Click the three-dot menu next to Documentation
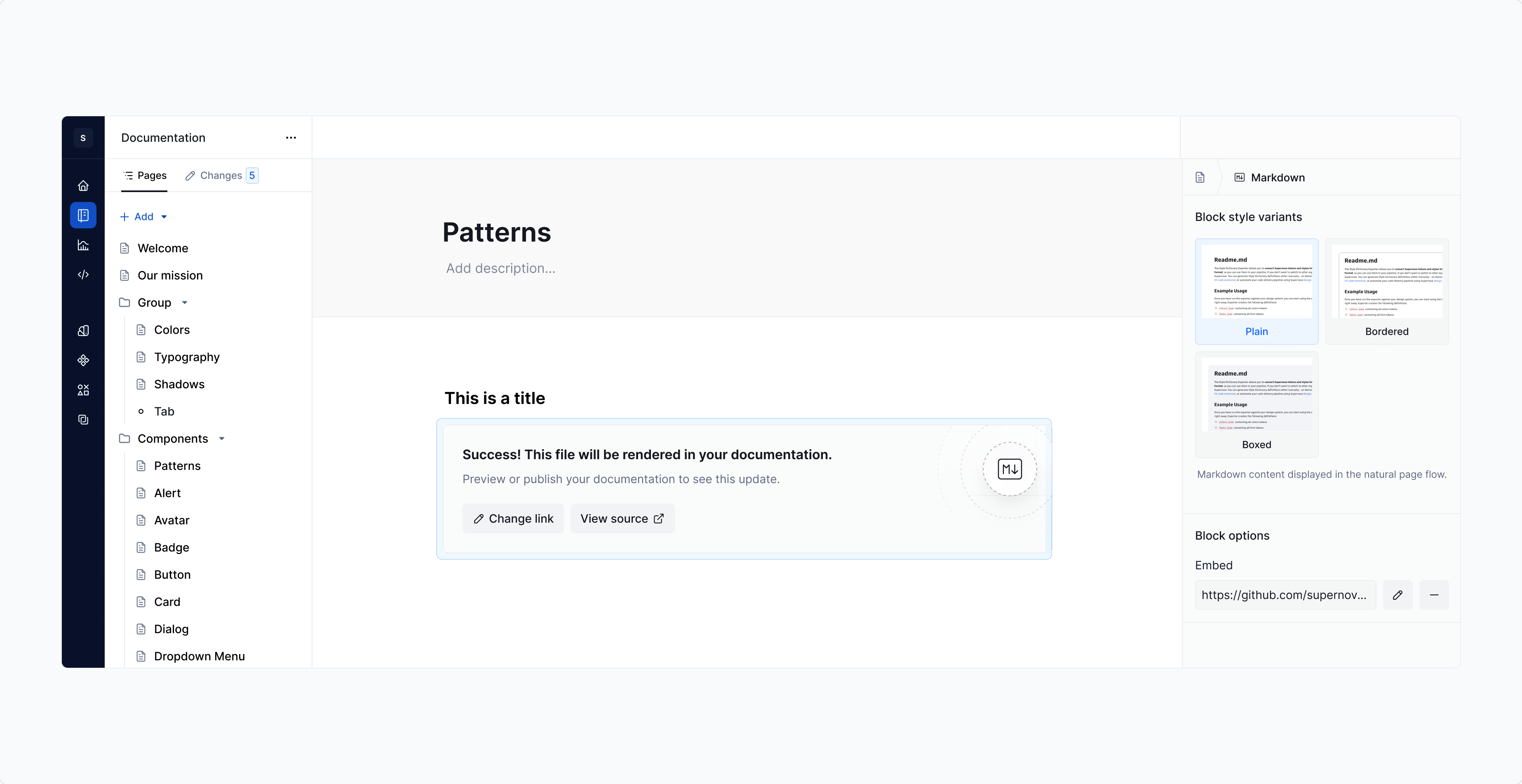The height and width of the screenshot is (784, 1522). tap(291, 137)
